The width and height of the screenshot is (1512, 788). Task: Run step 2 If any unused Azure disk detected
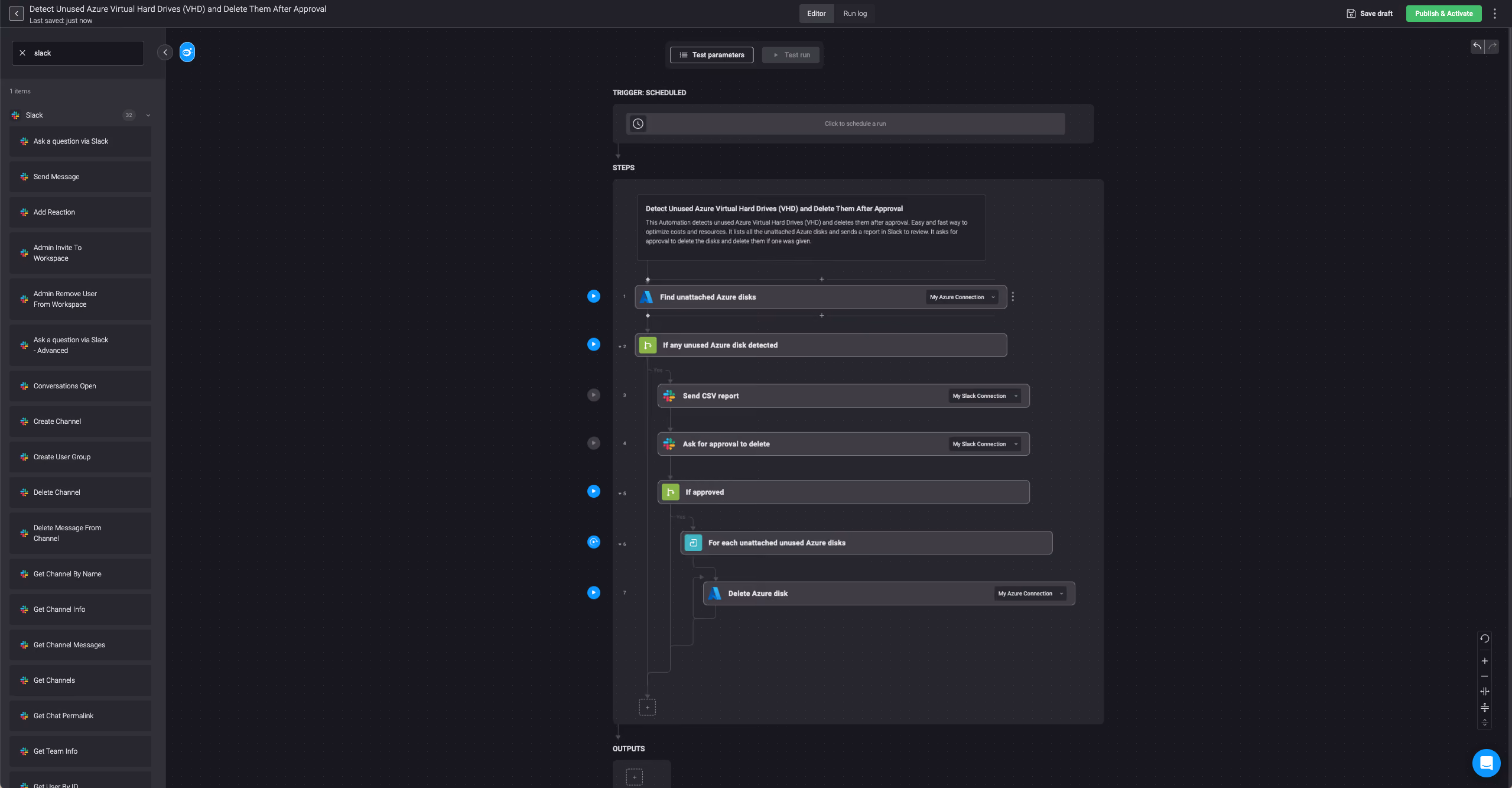(x=594, y=344)
